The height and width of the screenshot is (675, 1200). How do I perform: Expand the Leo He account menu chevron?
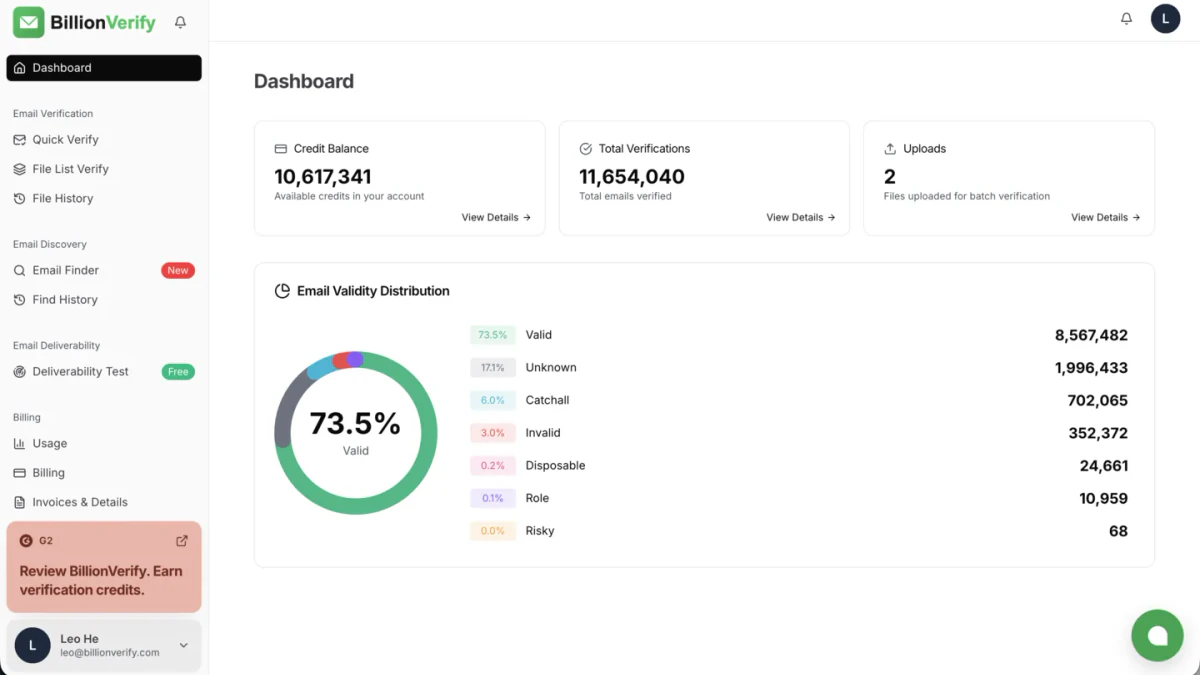[x=184, y=646]
